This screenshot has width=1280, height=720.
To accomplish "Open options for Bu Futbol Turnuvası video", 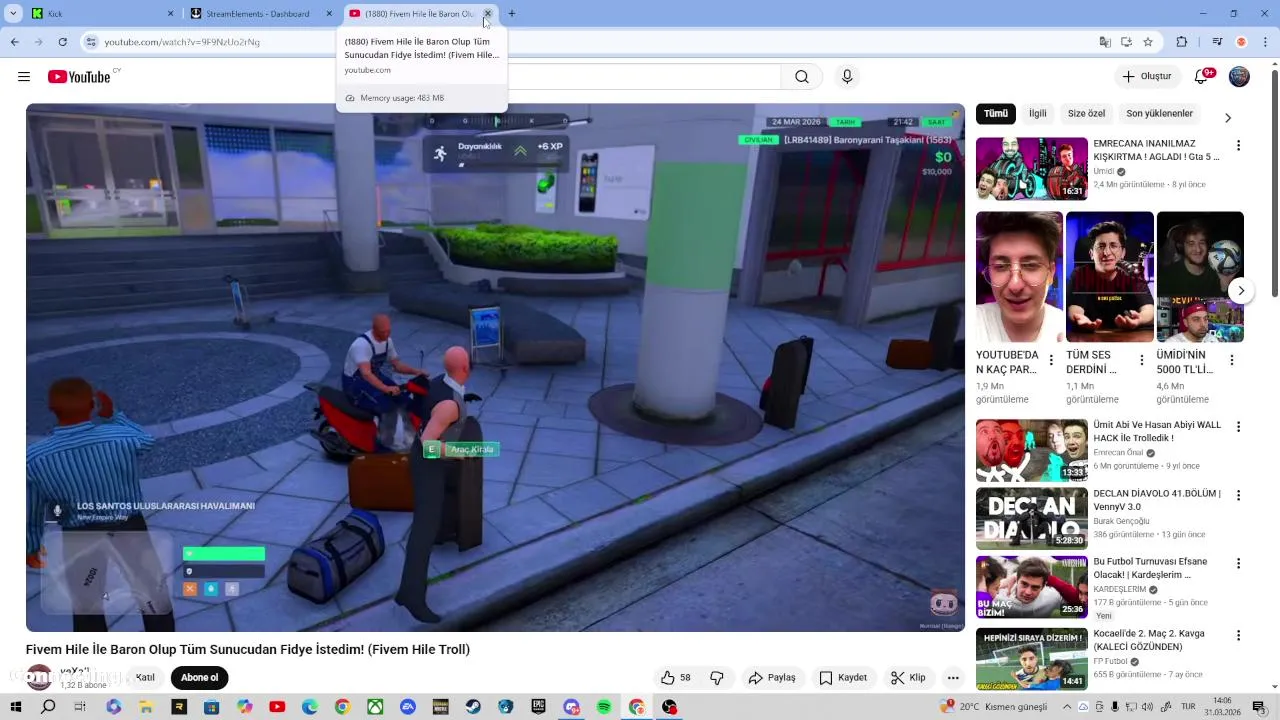I will [1238, 564].
